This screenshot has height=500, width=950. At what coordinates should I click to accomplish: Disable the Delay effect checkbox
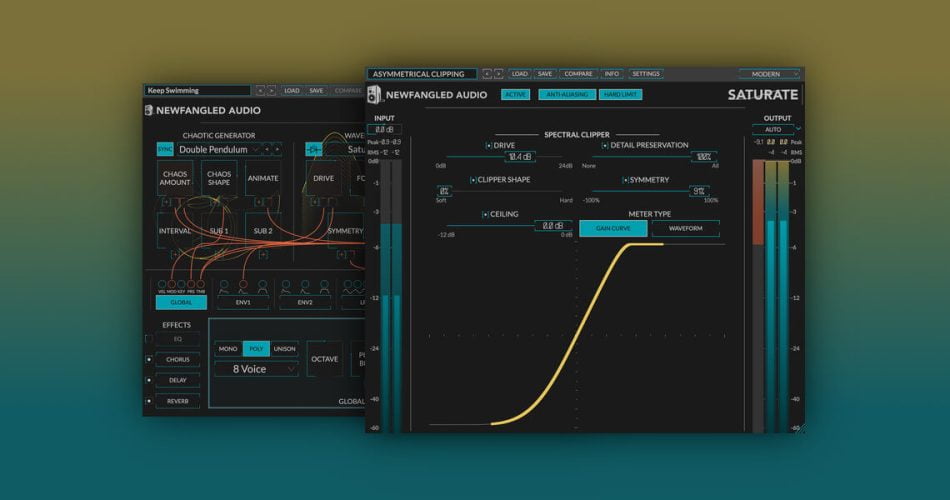[x=149, y=380]
